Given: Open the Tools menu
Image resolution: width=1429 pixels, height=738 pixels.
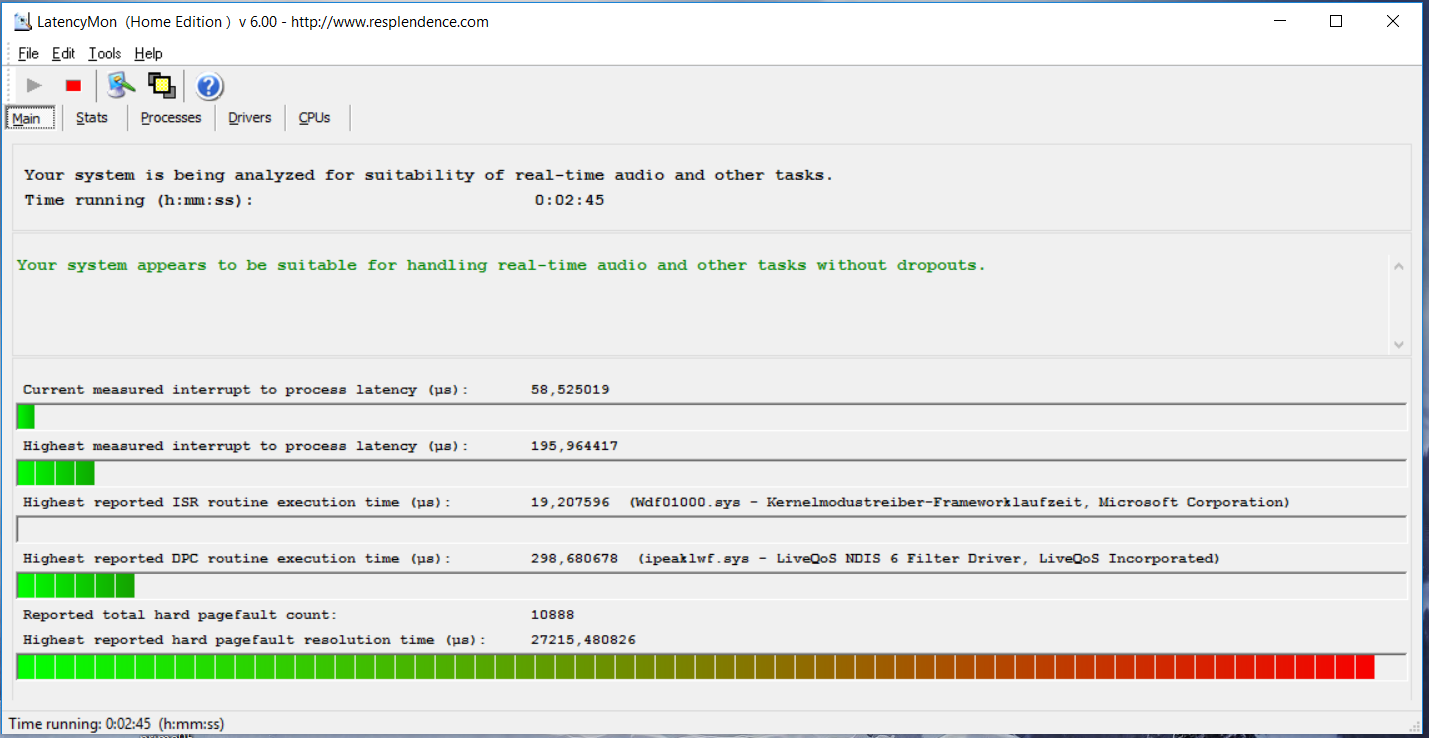Looking at the screenshot, I should pos(104,54).
